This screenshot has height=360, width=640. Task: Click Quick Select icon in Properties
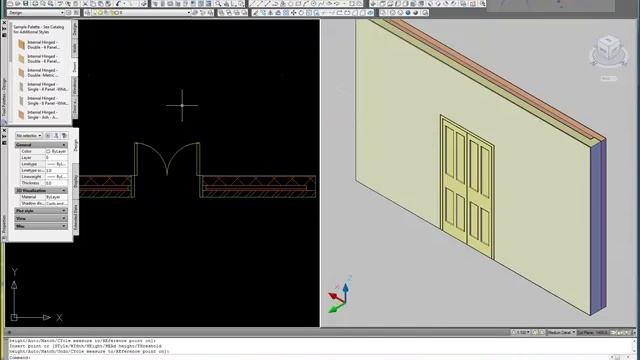click(x=64, y=136)
